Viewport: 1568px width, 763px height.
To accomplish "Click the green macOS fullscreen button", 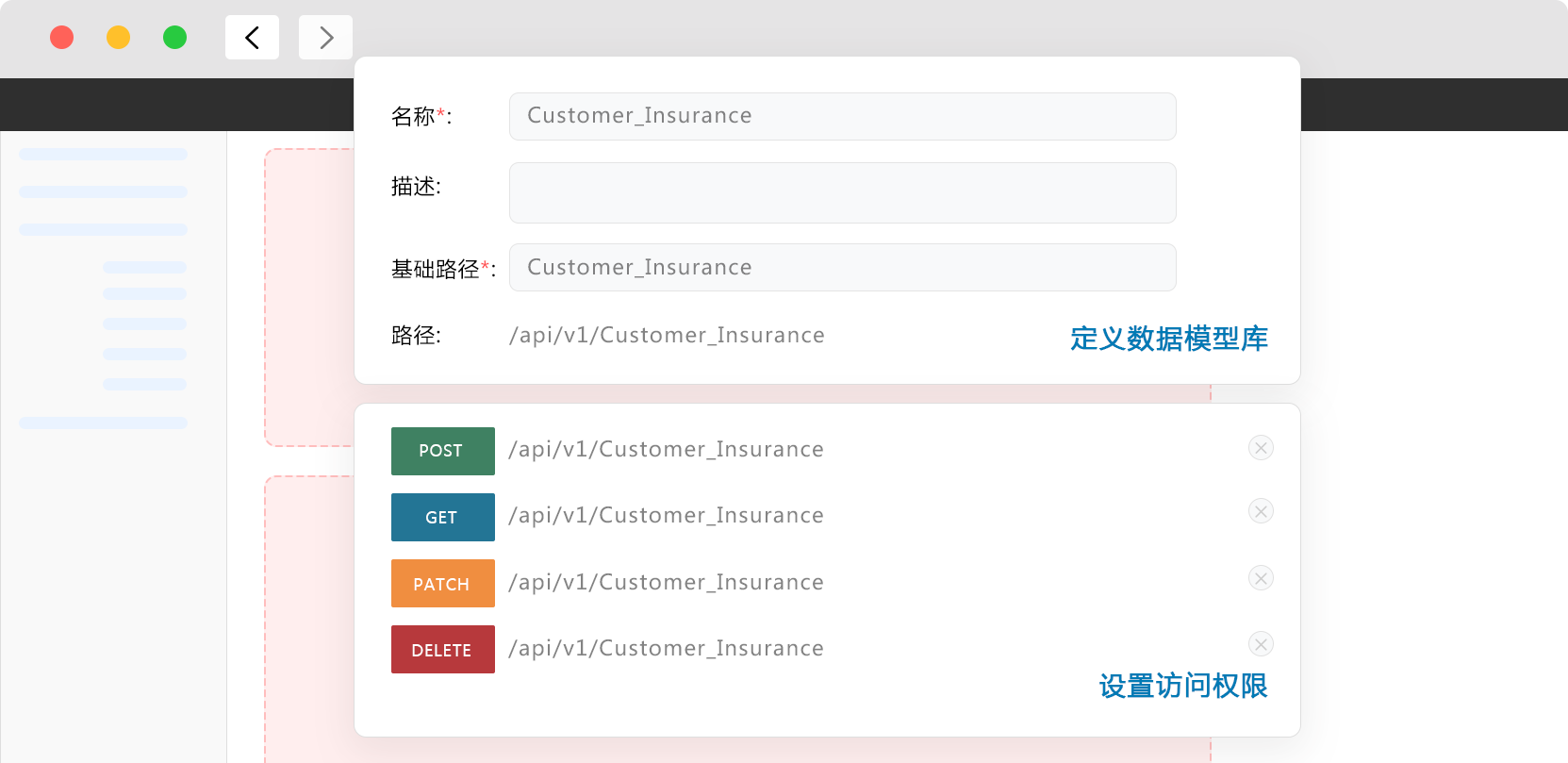I will point(174,38).
